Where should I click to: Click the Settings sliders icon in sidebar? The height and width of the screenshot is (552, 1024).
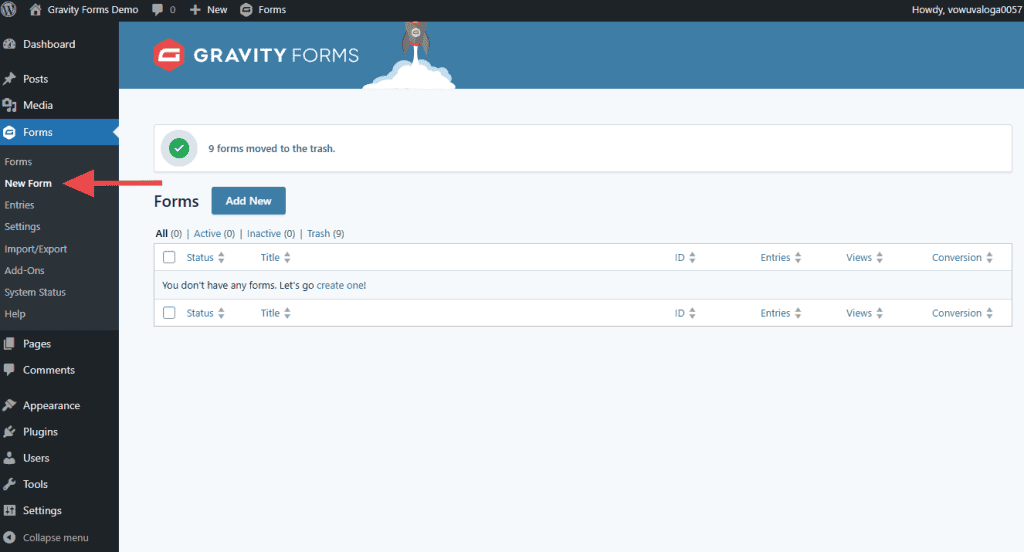point(9,510)
